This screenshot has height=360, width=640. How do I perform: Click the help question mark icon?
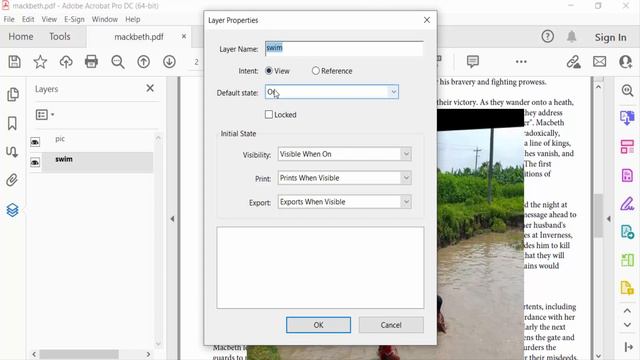[x=547, y=37]
